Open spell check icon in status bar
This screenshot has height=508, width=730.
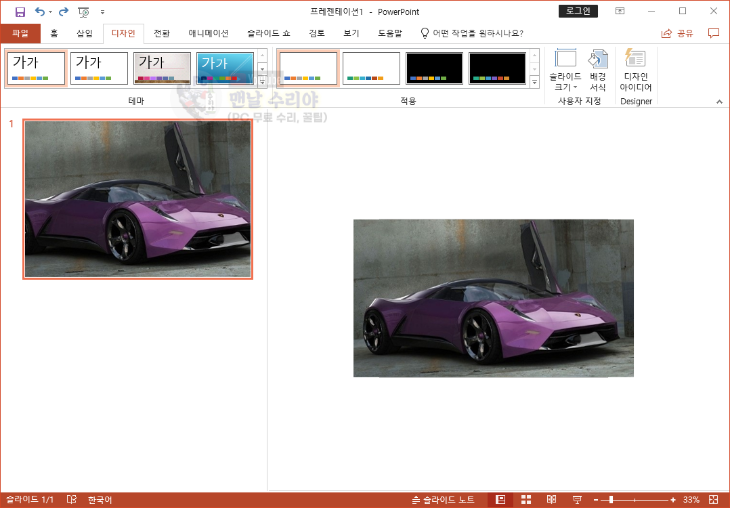pyautogui.click(x=72, y=500)
